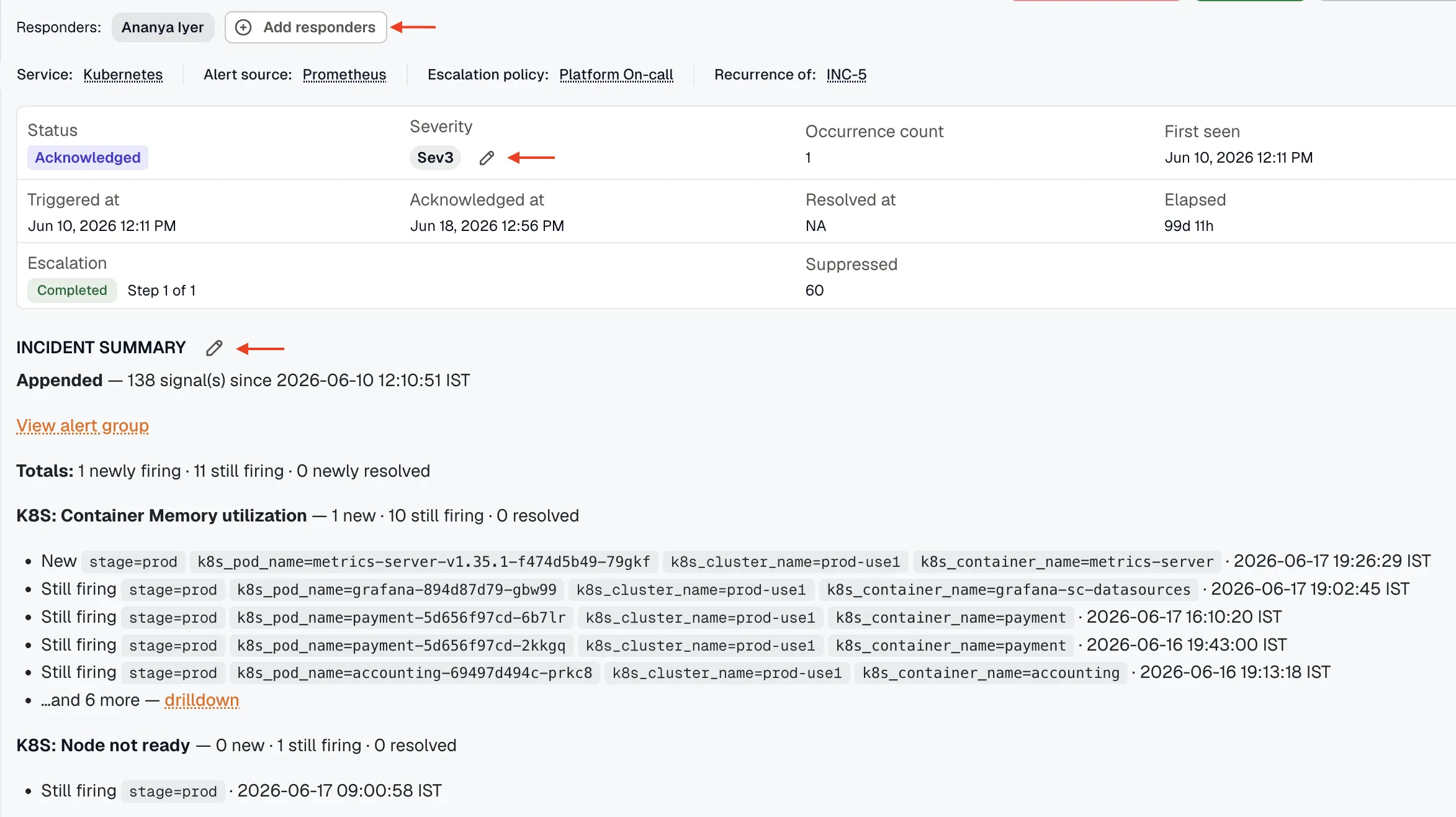Open the drilldown link for 6 more
Image resolution: width=1456 pixels, height=817 pixels.
pyautogui.click(x=202, y=700)
